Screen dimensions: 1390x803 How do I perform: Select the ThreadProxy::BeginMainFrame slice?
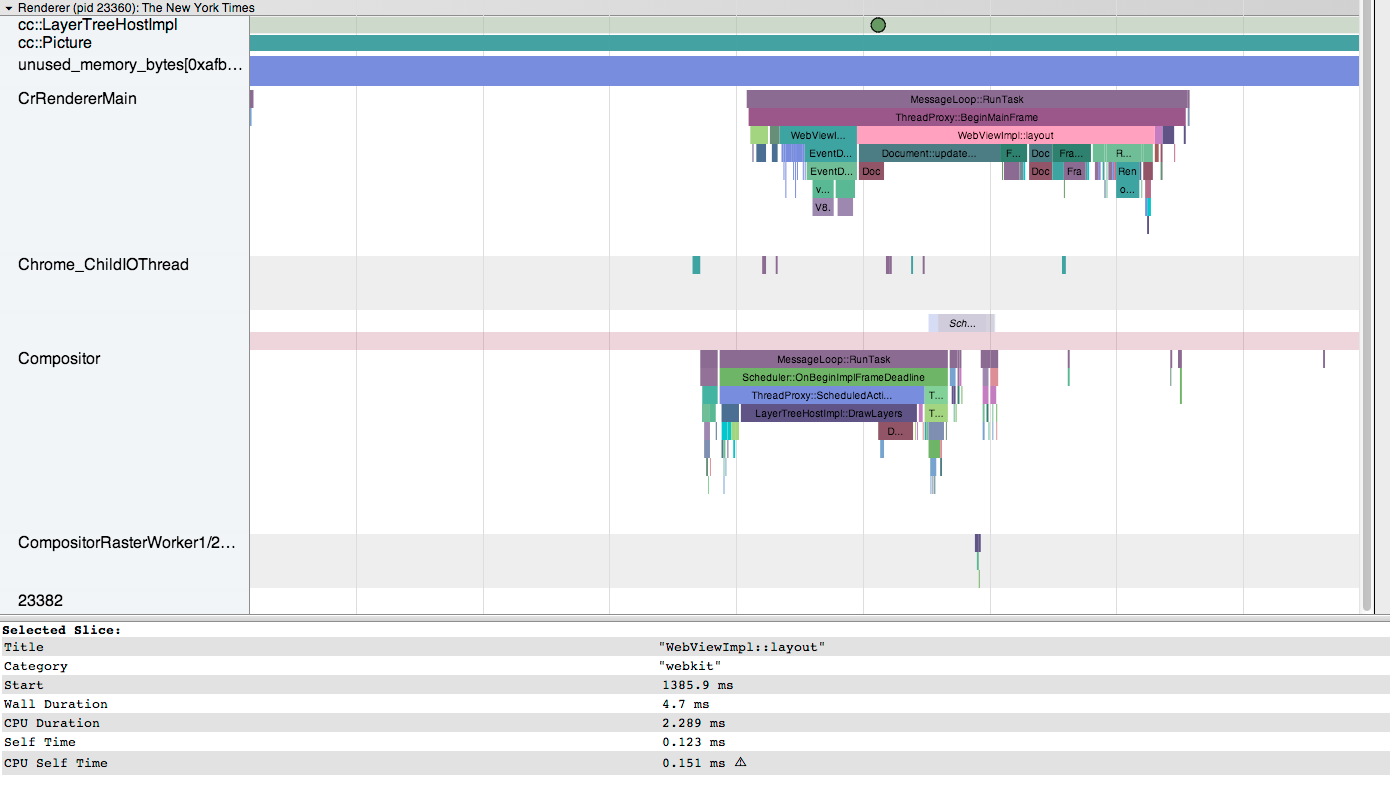click(966, 118)
